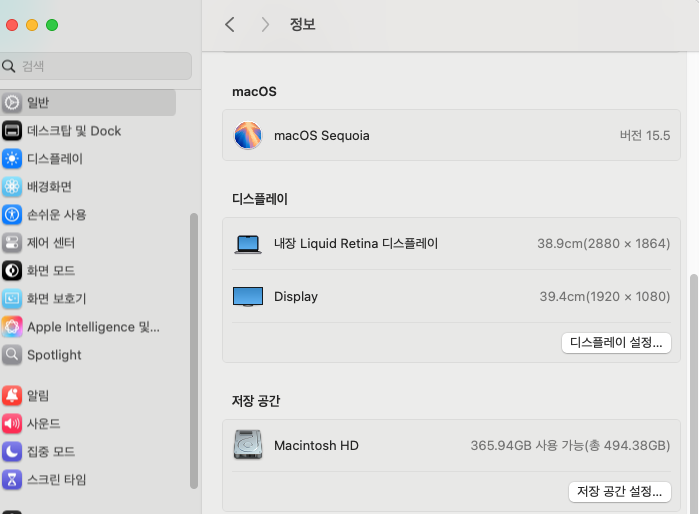Open 배경화면 wallpaper settings icon
Viewport: 699px width, 514px height.
(x=12, y=187)
